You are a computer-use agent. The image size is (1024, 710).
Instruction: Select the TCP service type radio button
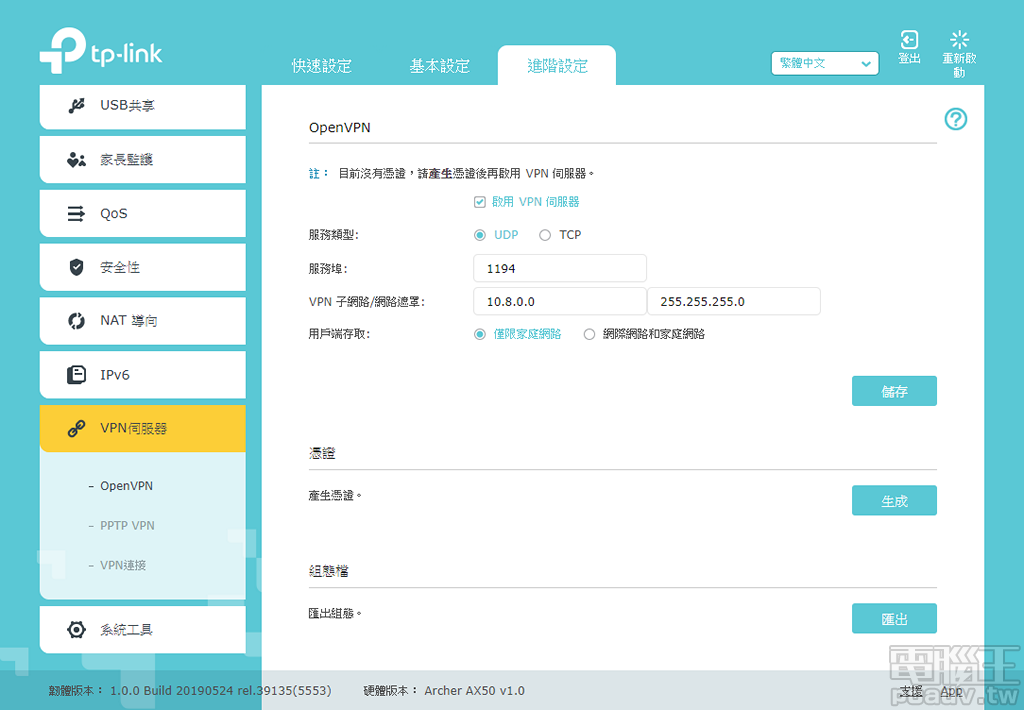543,234
